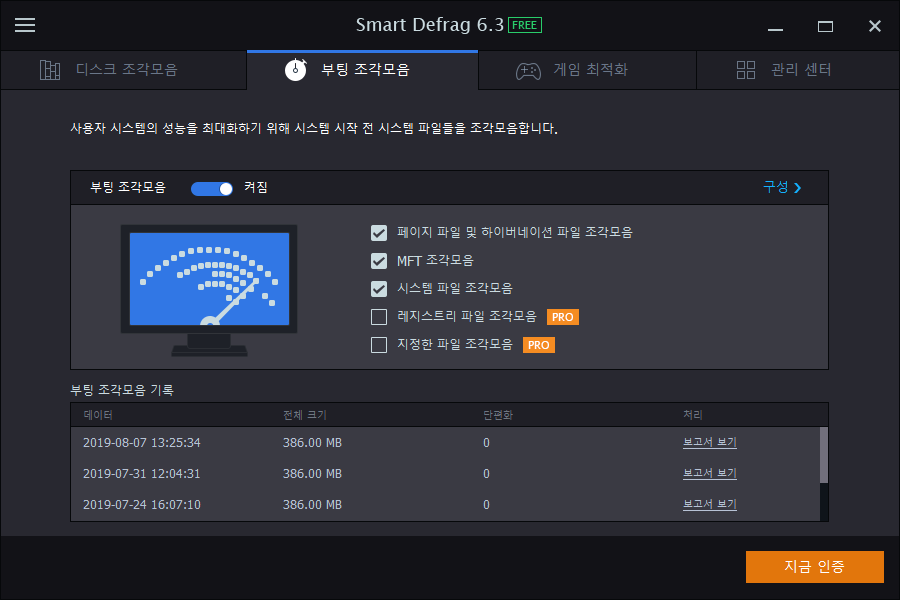Click the PRO badge next to 지정한 파일 조각모음
This screenshot has height=600, width=900.
pyautogui.click(x=538, y=345)
